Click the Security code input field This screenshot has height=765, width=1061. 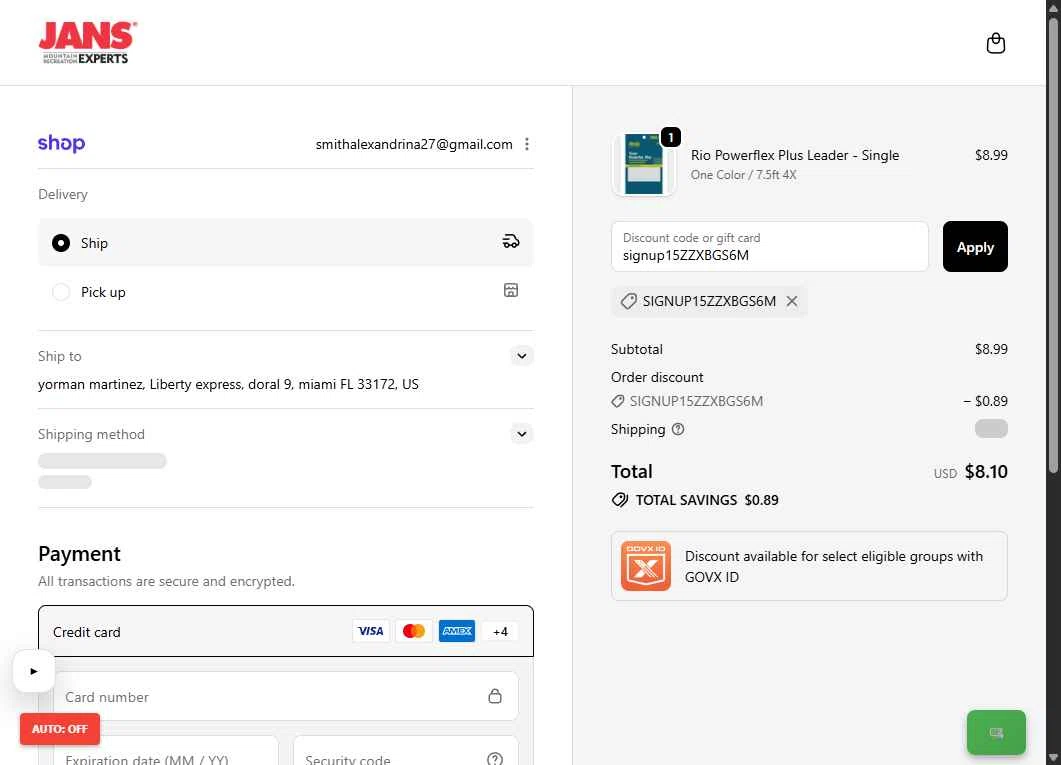pyautogui.click(x=406, y=751)
